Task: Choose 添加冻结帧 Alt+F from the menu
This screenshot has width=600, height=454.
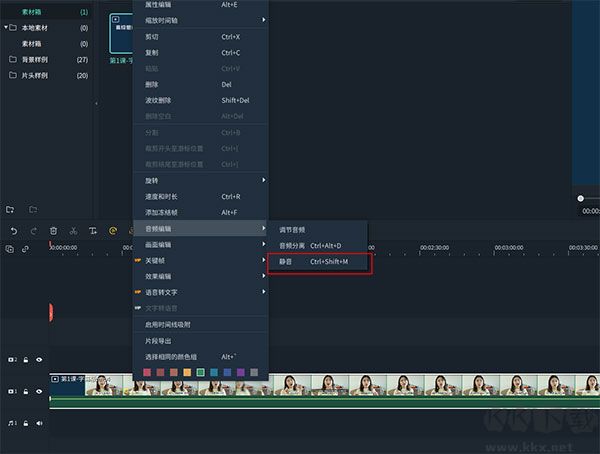Action: point(201,212)
